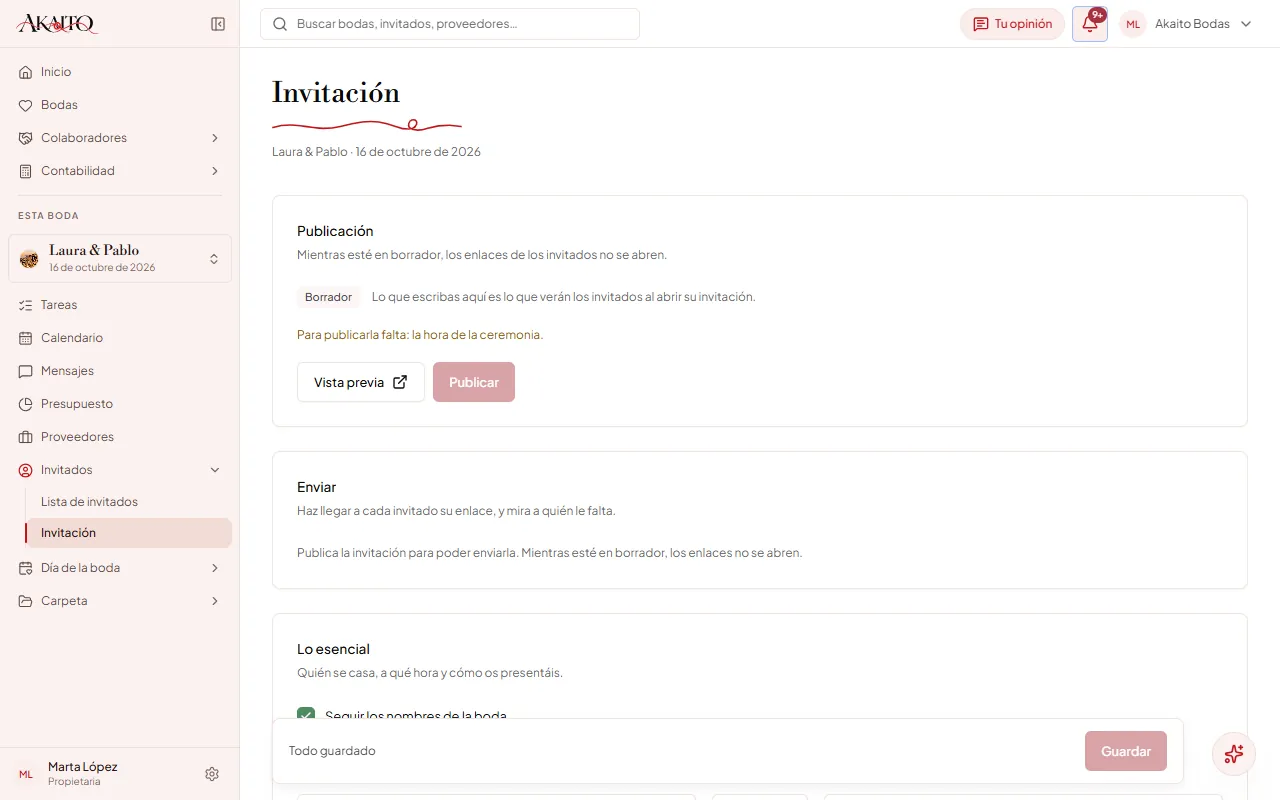This screenshot has height=800, width=1280.
Task: Expand the Día de la boda chevron
Action: [x=215, y=568]
